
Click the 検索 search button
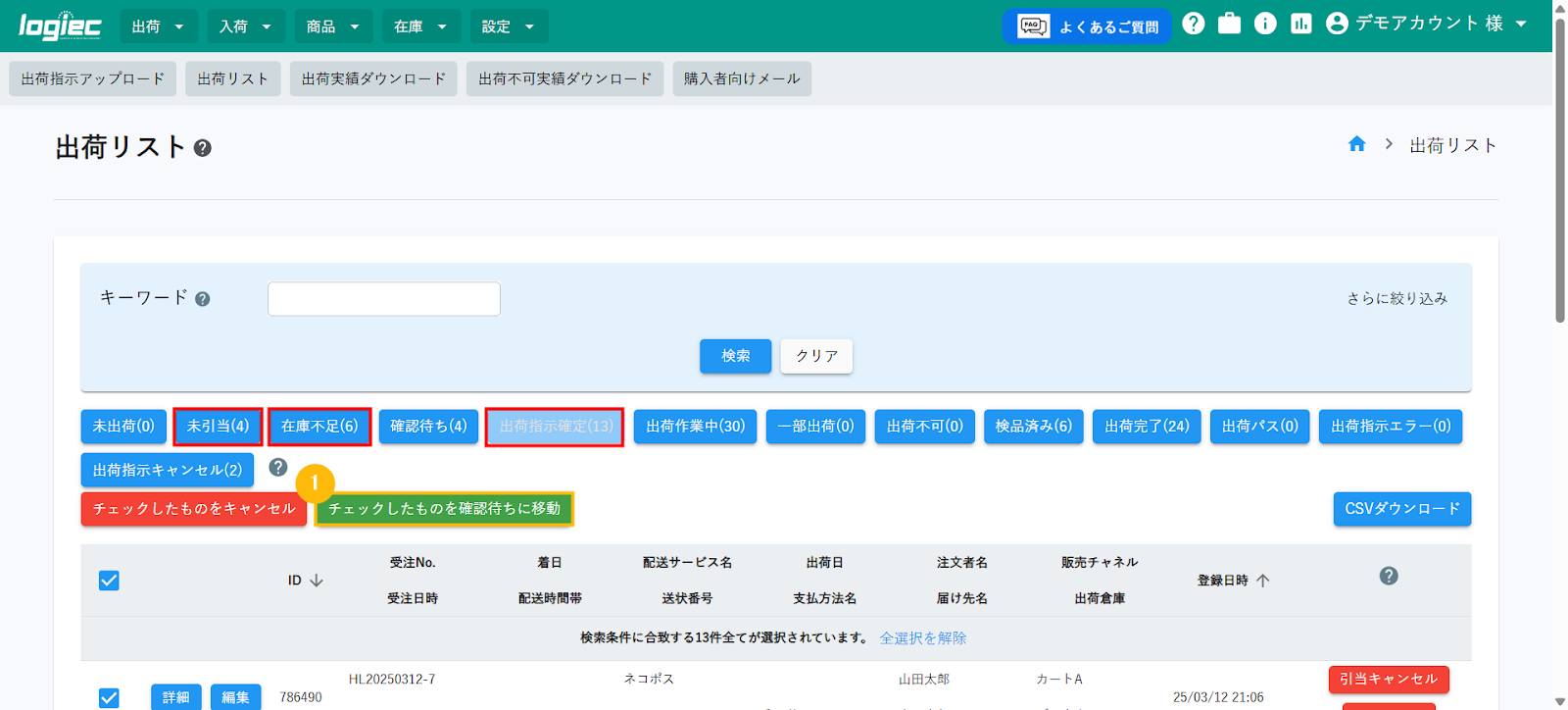[735, 356]
